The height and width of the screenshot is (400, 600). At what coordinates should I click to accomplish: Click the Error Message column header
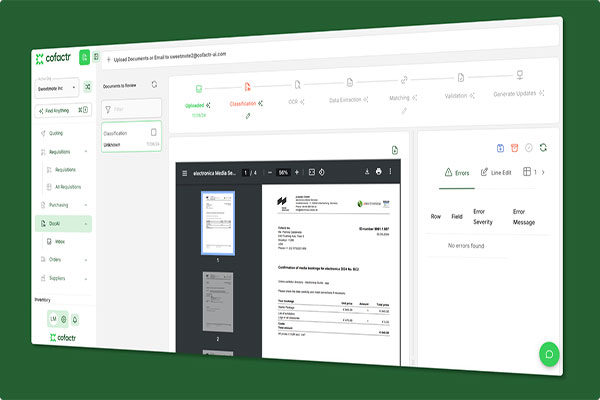524,217
